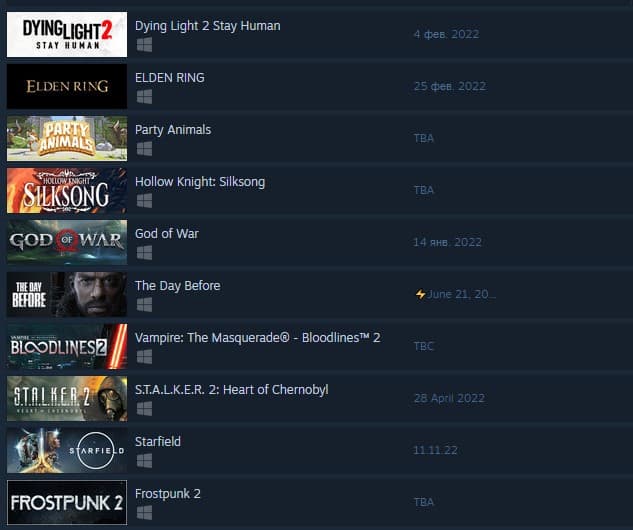
Task: Click the Bloodlines 2 capsule image
Action: [x=67, y=346]
